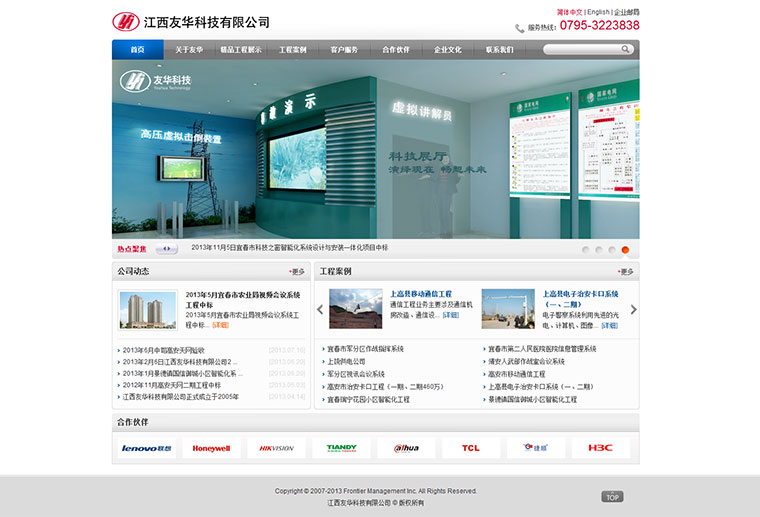
Task: Select the first banner slide dot
Action: (x=586, y=249)
